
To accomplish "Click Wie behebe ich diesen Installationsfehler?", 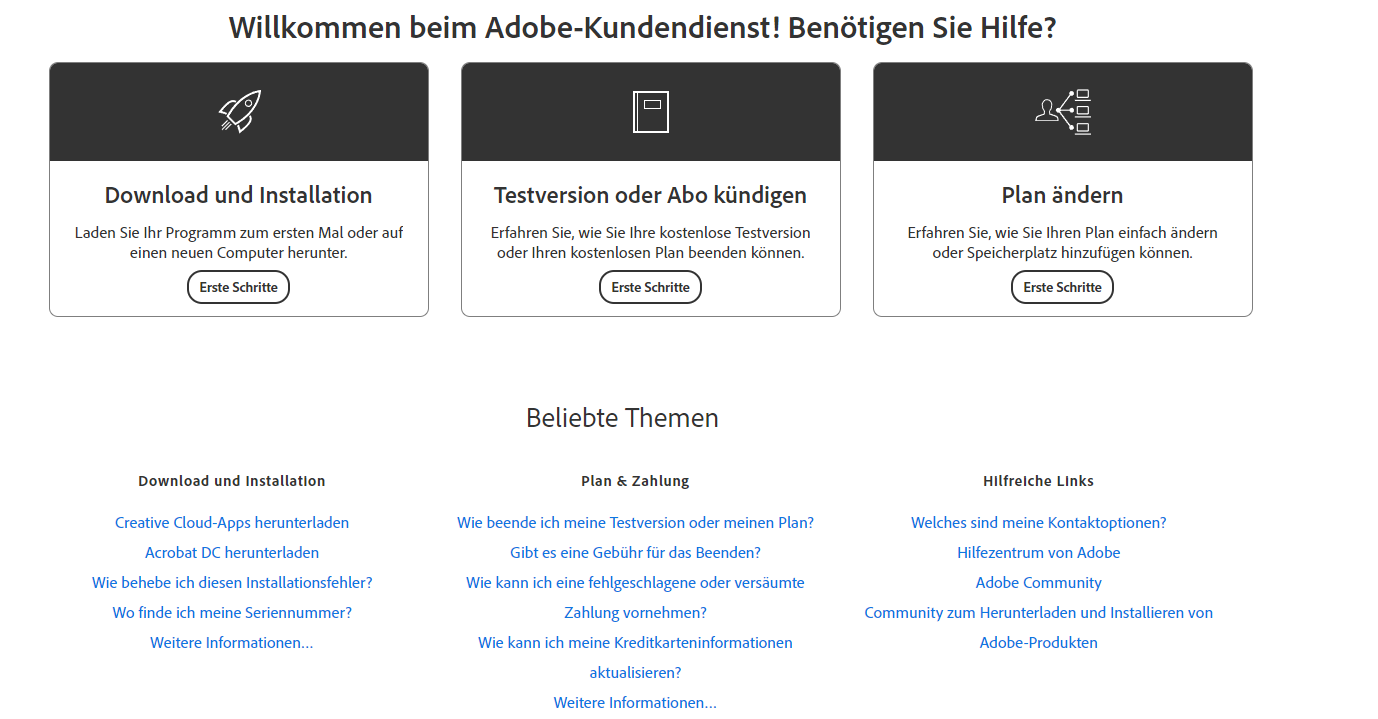I will click(x=231, y=582).
